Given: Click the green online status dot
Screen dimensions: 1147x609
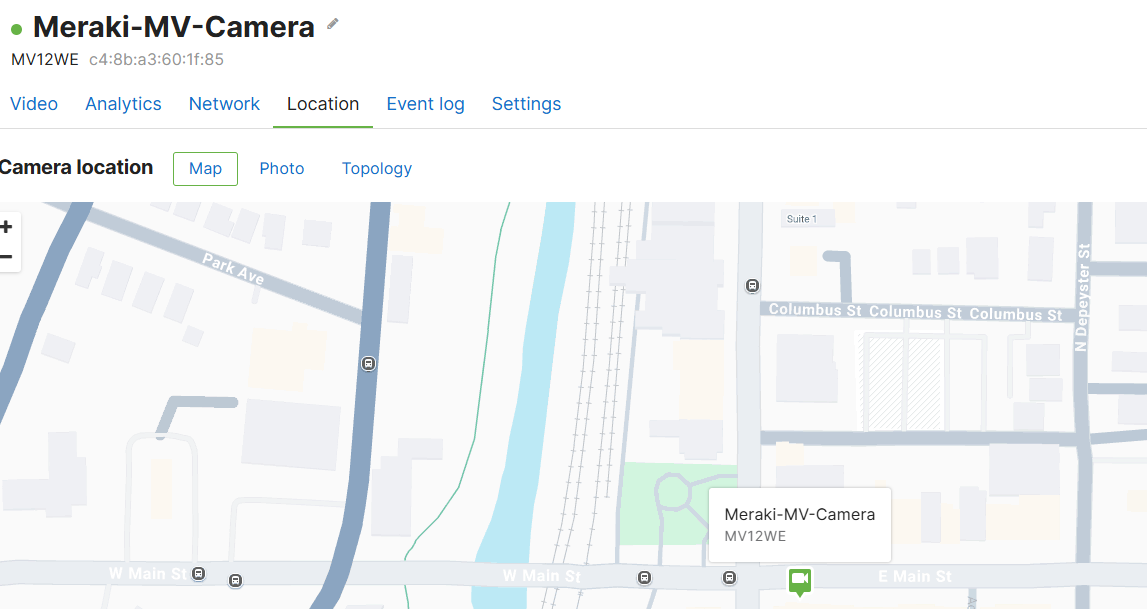Looking at the screenshot, I should (17, 30).
